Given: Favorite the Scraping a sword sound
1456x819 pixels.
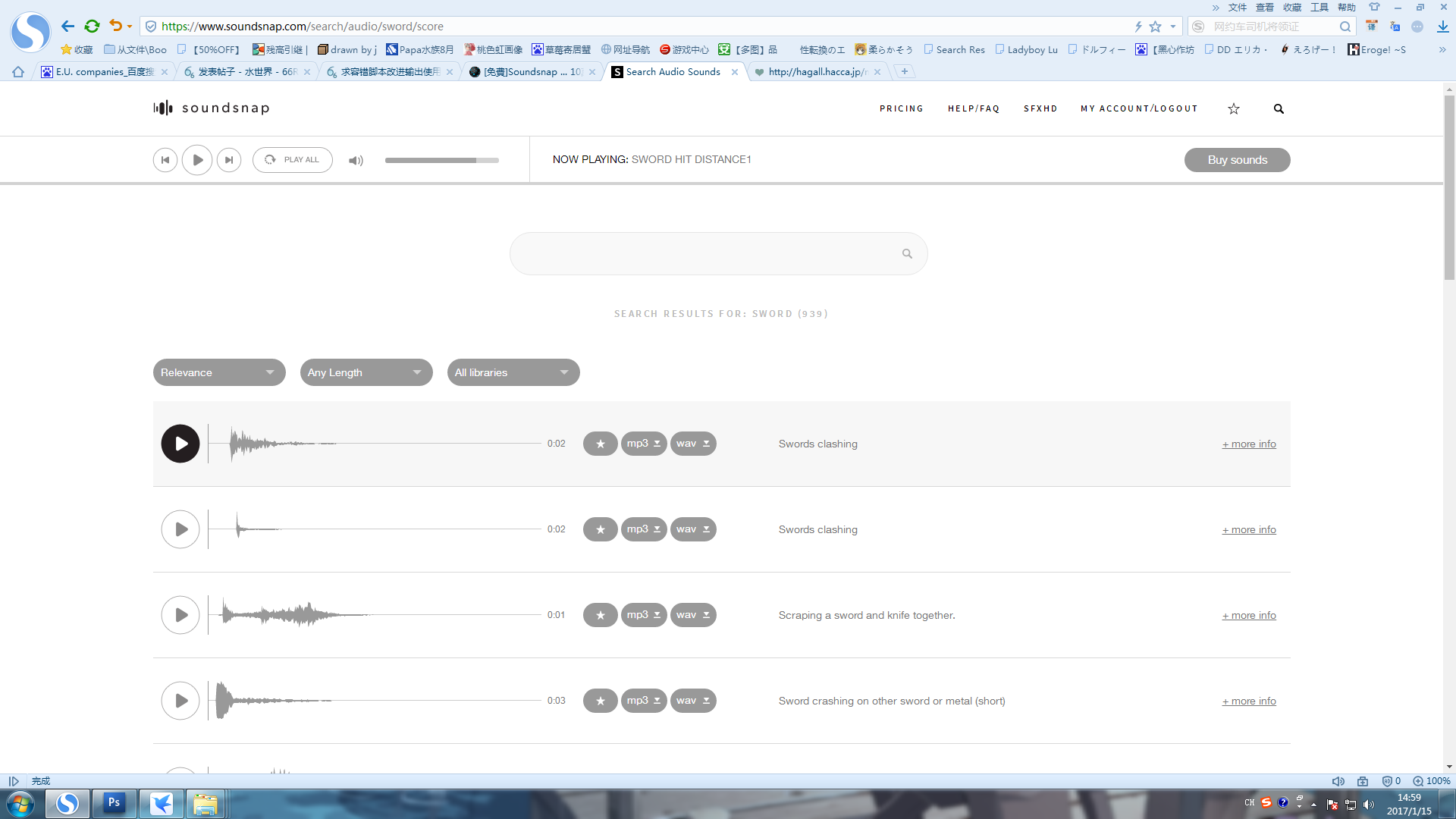Looking at the screenshot, I should click(x=601, y=615).
